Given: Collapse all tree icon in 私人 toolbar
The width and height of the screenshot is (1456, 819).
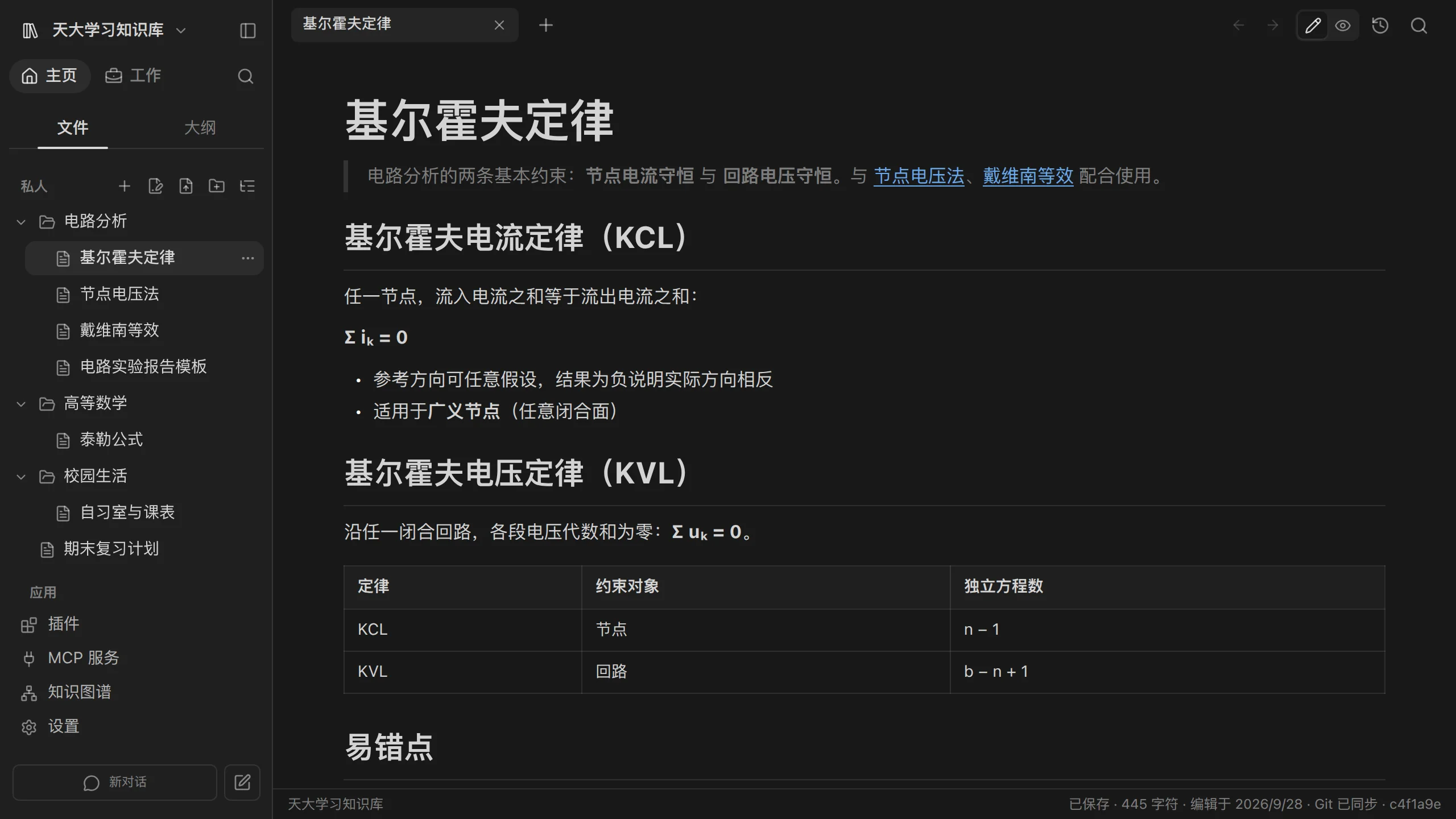Looking at the screenshot, I should point(247,186).
